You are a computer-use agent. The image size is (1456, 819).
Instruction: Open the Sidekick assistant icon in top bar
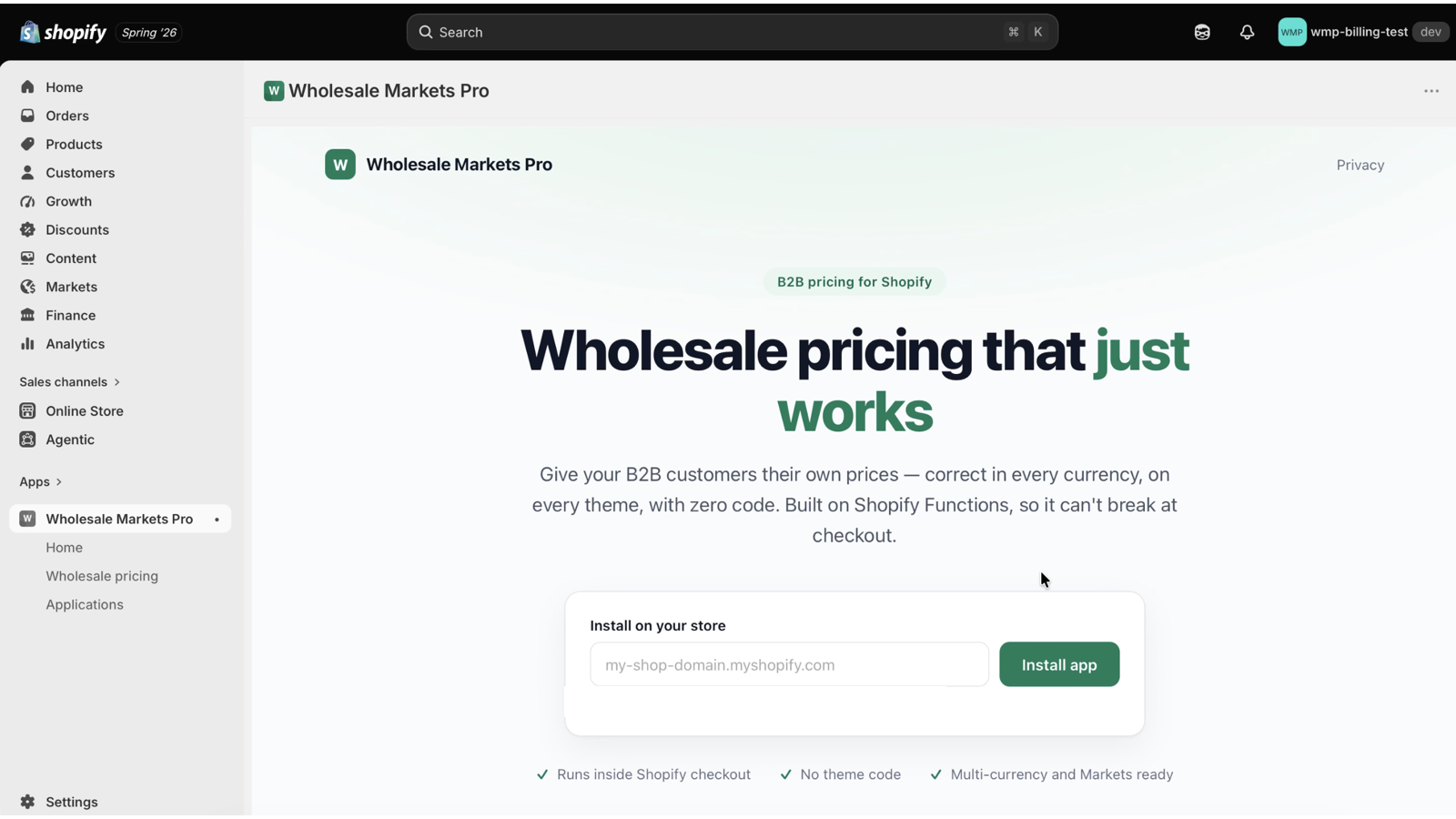click(x=1202, y=32)
